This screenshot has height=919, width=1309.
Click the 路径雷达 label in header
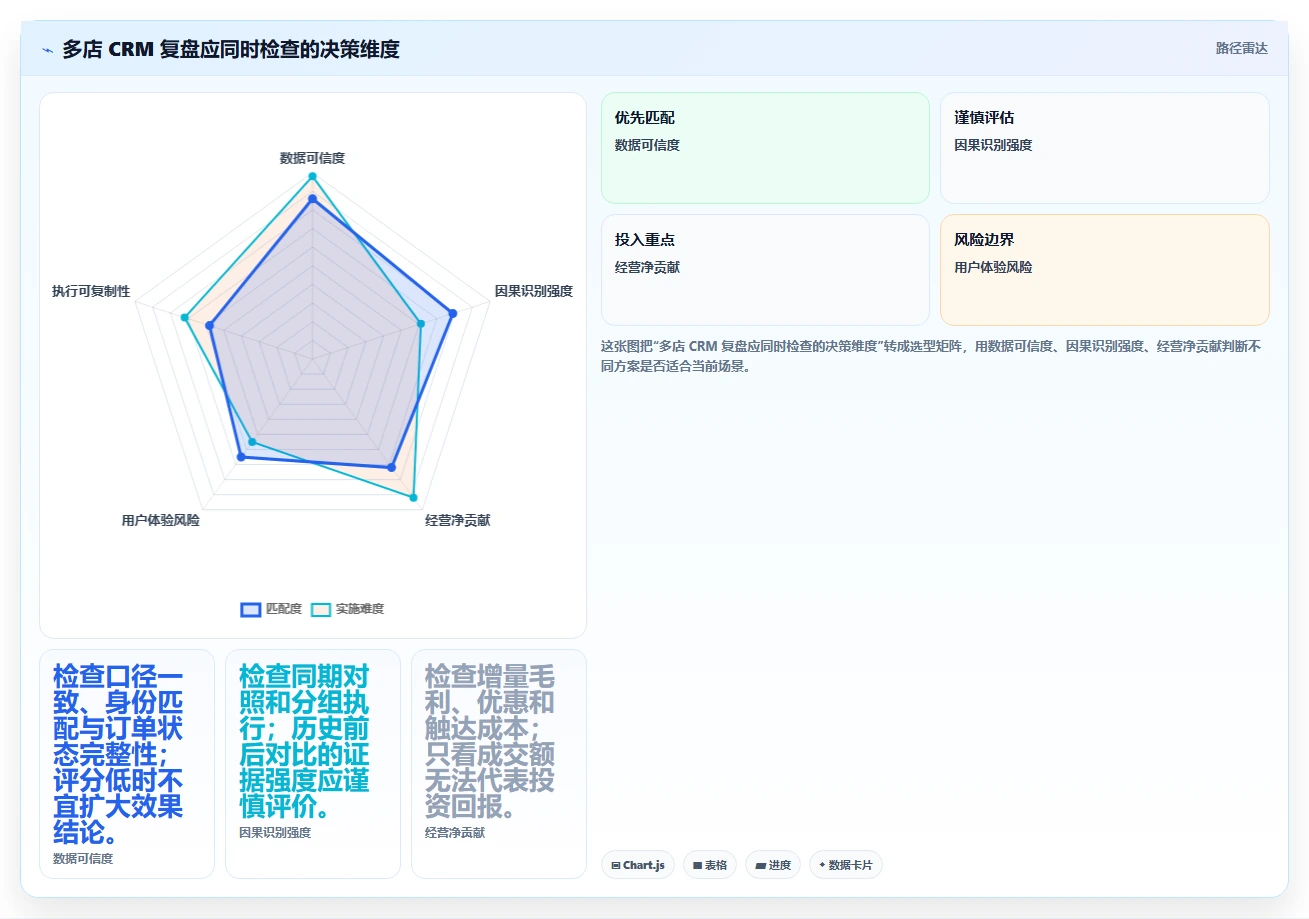[1242, 48]
